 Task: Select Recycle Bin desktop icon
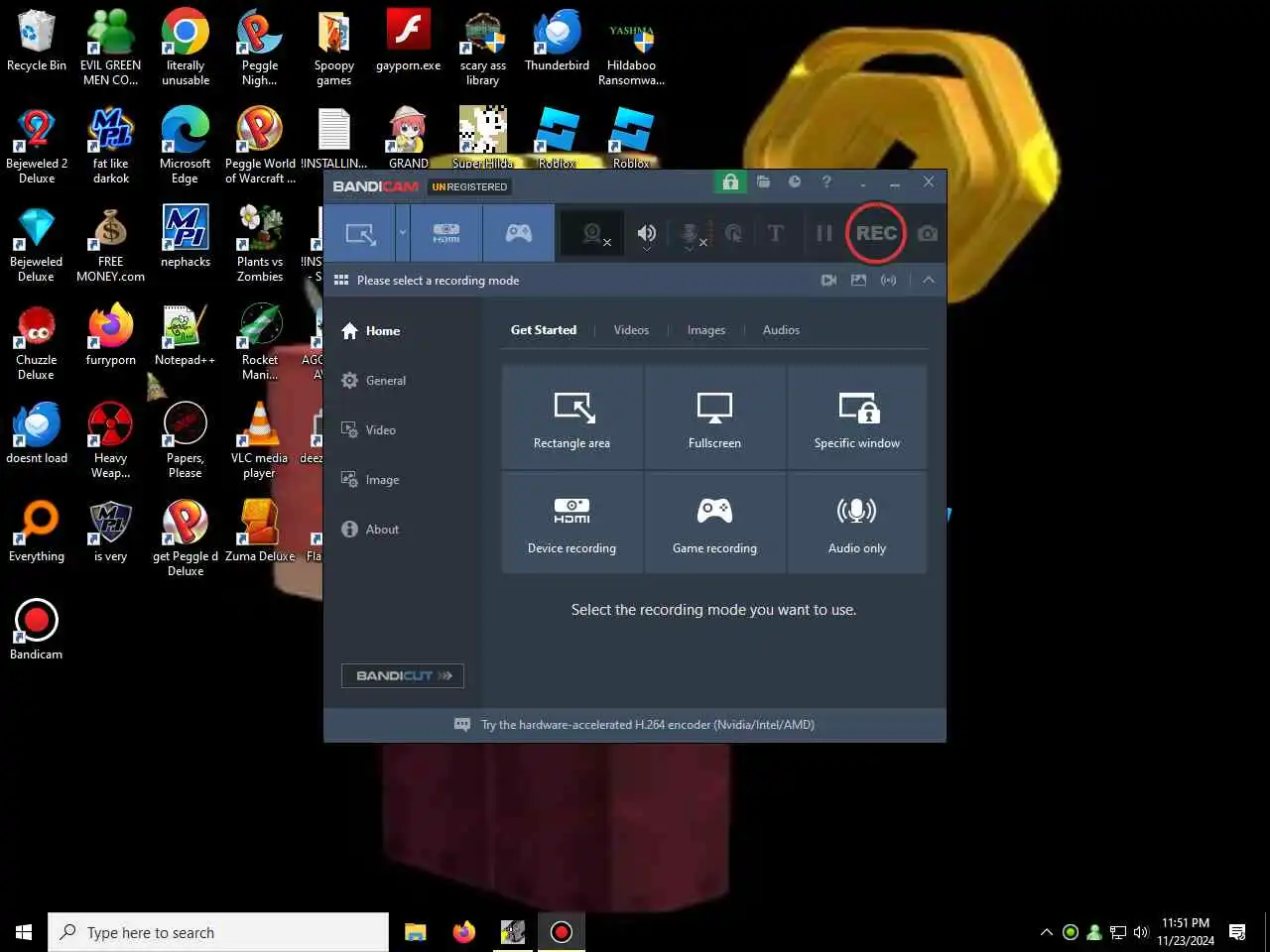[37, 42]
